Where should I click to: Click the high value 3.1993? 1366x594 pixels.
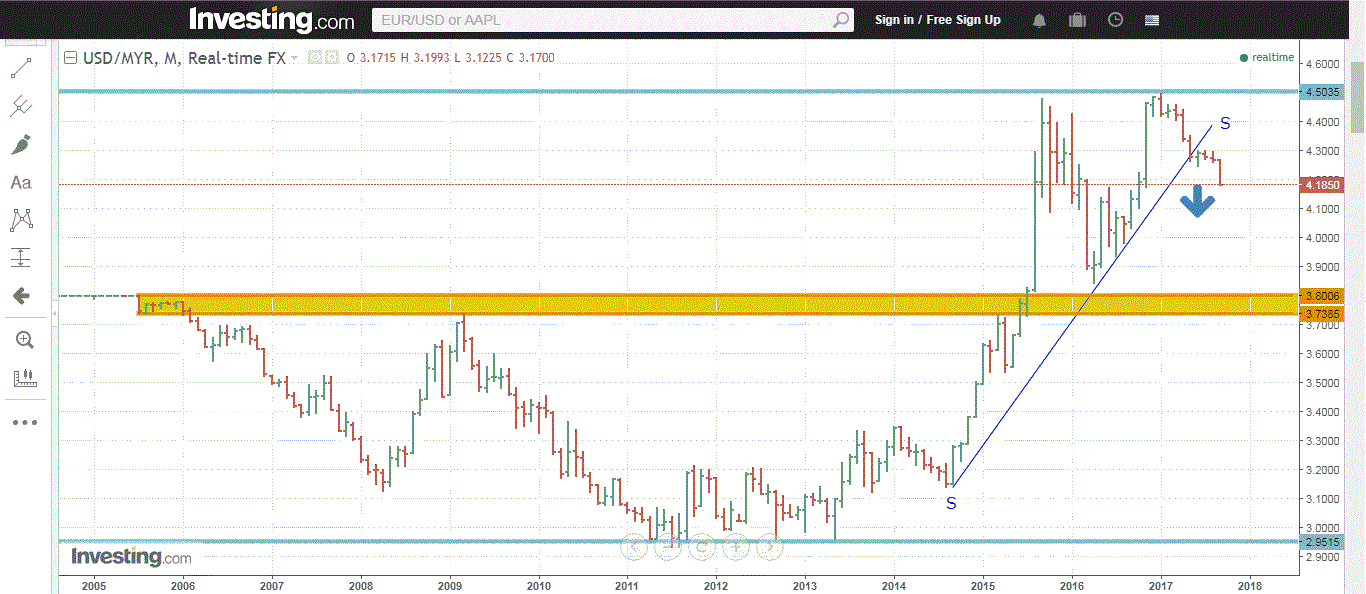[431, 58]
